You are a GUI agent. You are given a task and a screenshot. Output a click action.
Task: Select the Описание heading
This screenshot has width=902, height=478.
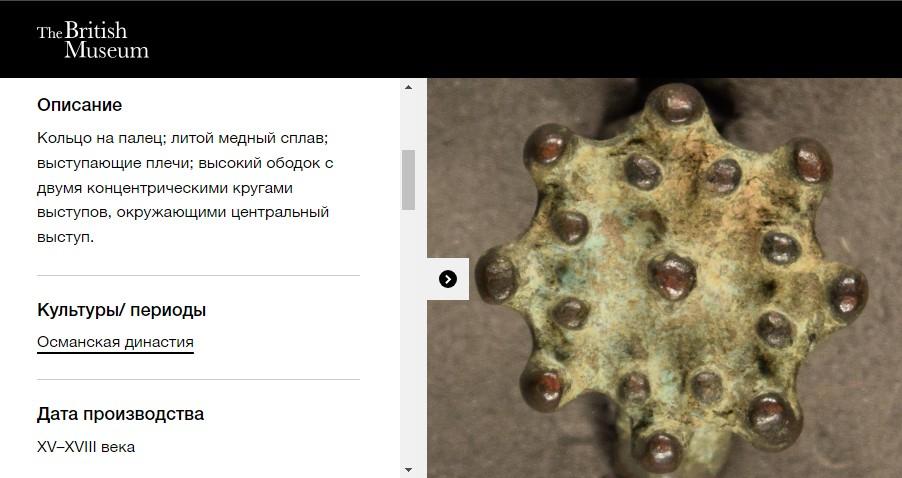[79, 105]
